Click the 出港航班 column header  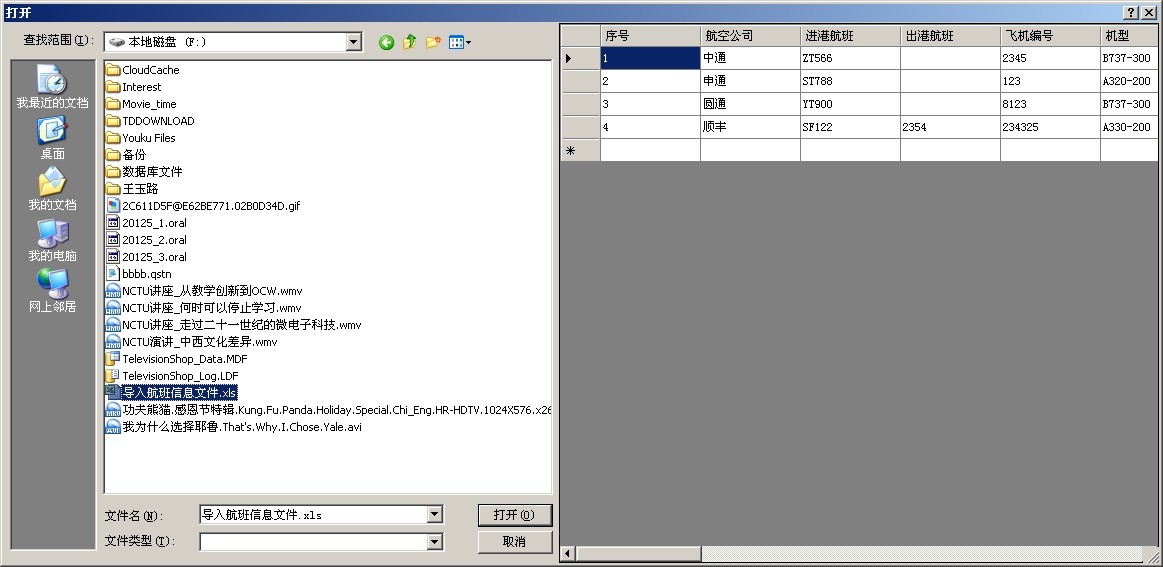(x=950, y=36)
